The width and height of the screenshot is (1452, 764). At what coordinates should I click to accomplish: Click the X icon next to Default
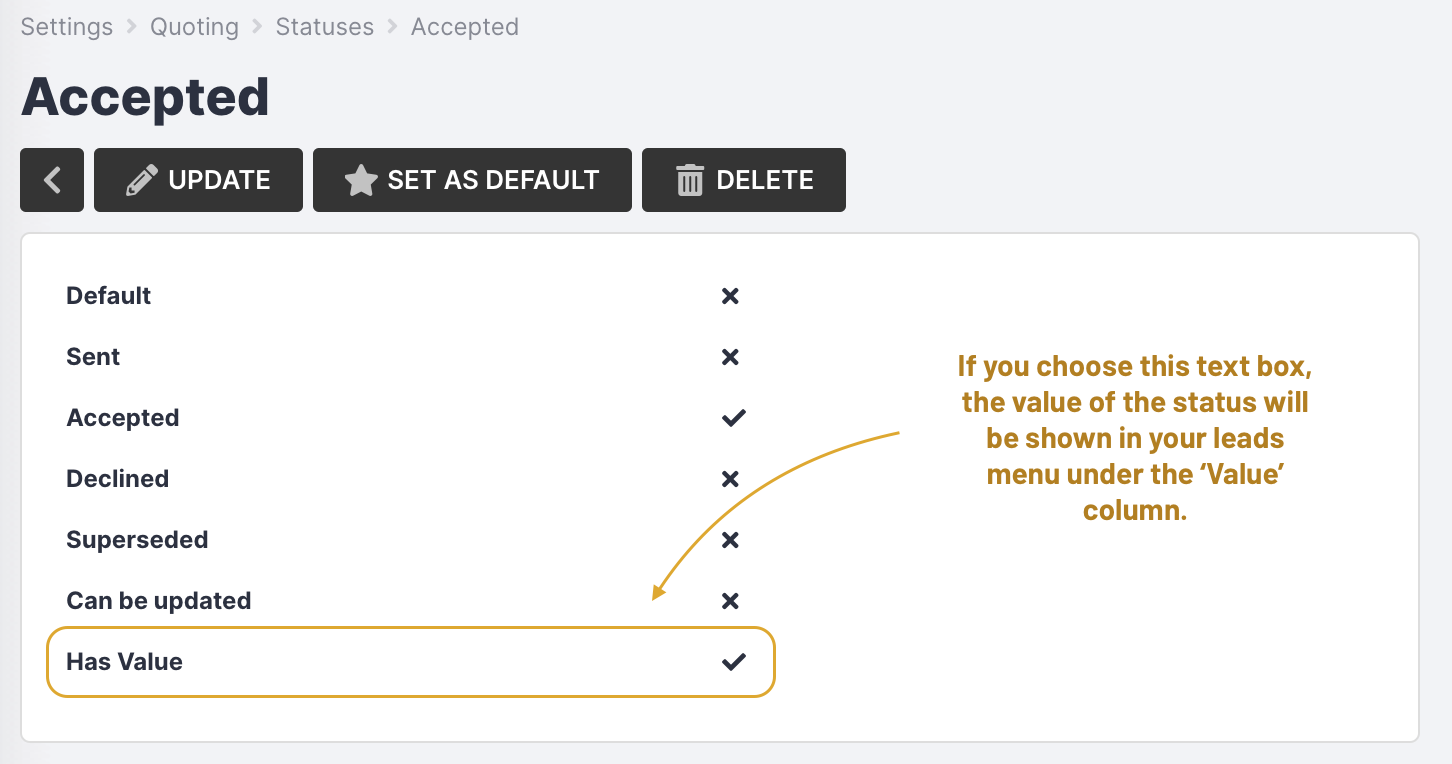(x=730, y=295)
